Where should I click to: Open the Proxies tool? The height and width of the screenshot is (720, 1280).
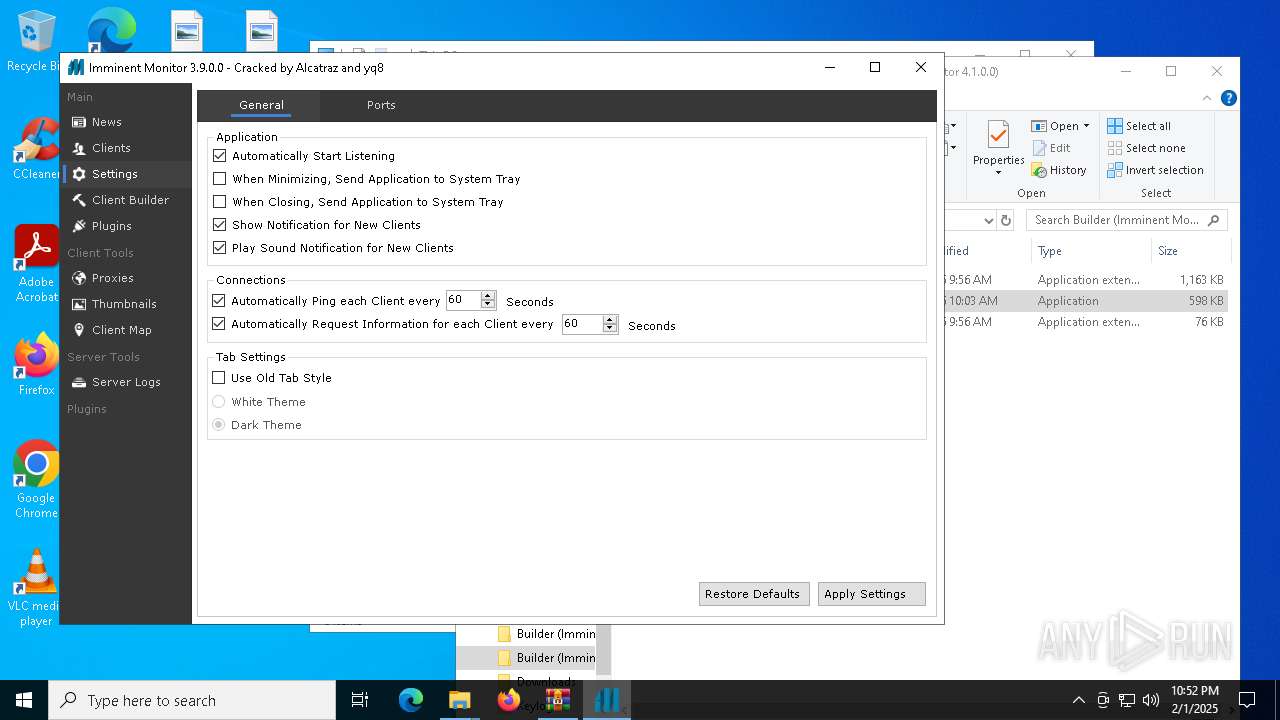(x=112, y=278)
